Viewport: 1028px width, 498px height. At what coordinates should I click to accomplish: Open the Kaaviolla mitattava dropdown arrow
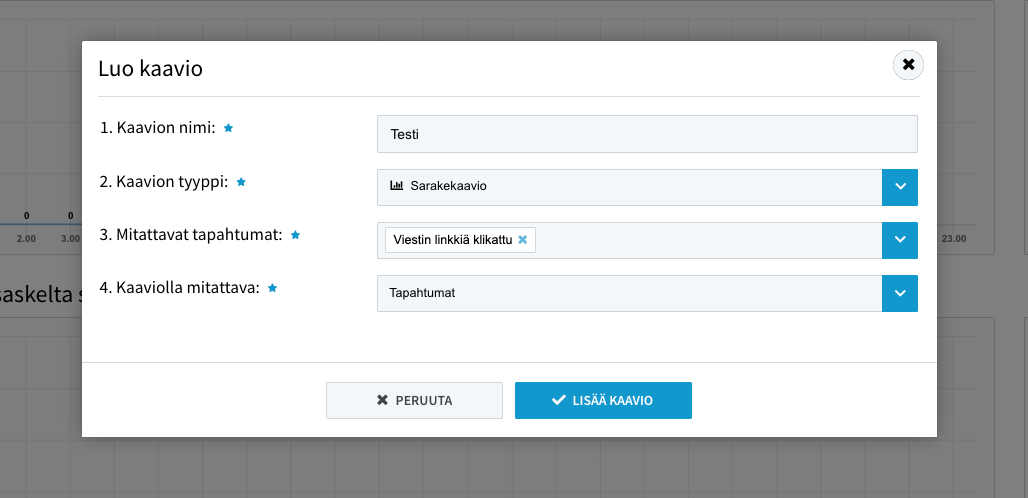(x=900, y=294)
